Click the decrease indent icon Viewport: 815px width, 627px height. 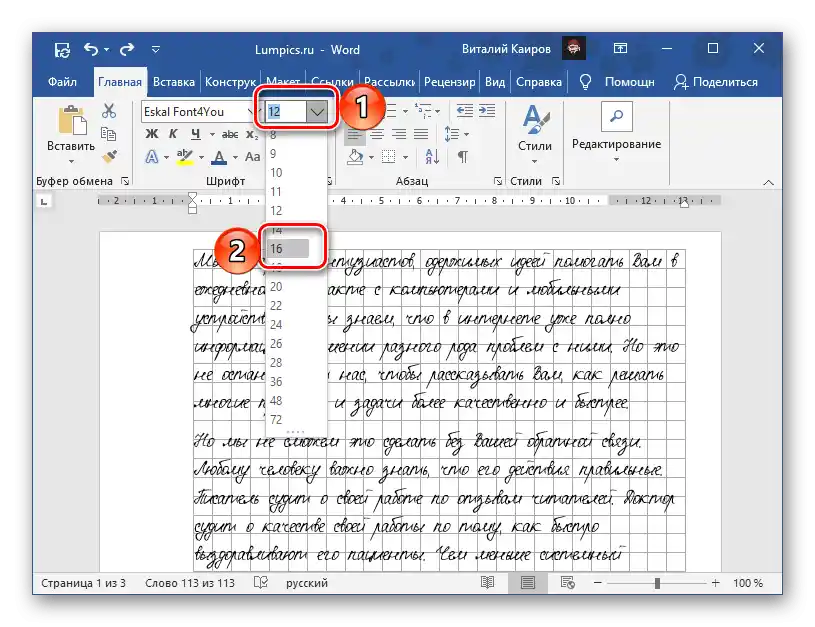[464, 110]
